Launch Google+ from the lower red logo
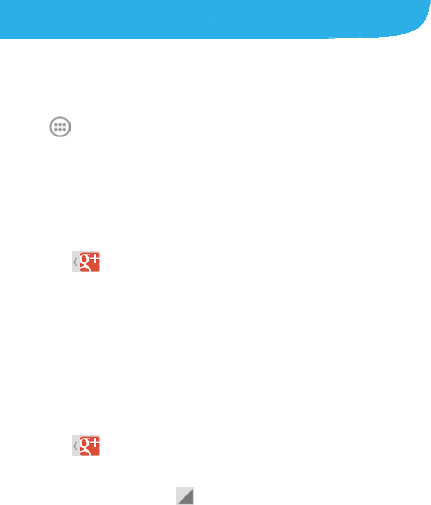Image resolution: width=431 pixels, height=505 pixels. [x=89, y=446]
